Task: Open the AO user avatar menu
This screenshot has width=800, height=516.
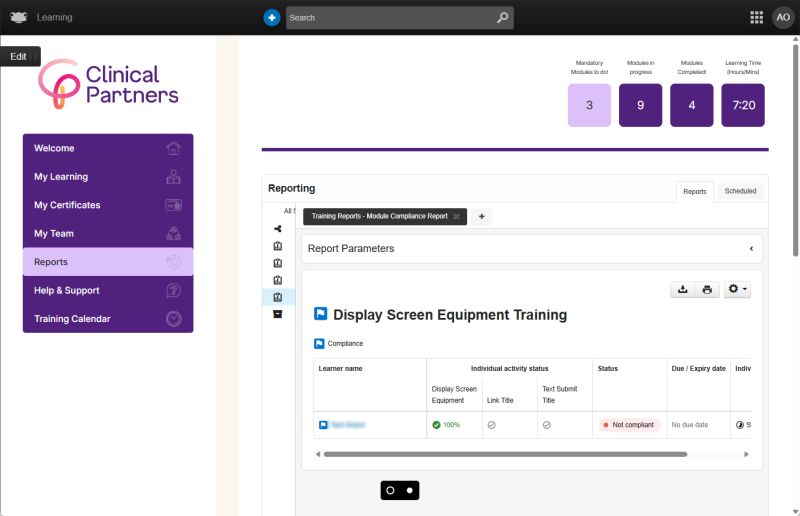Action: pyautogui.click(x=782, y=17)
